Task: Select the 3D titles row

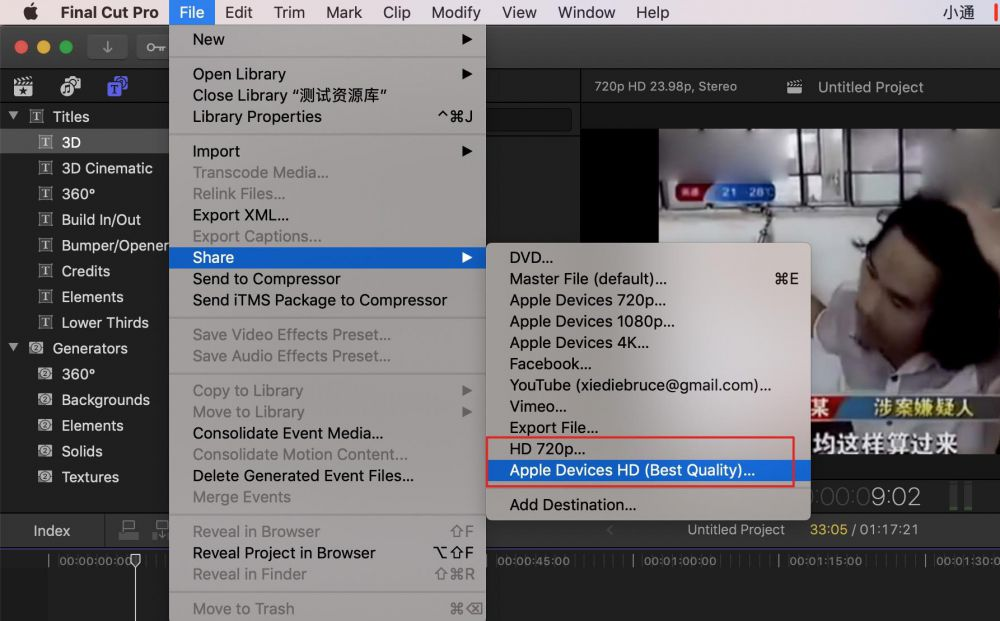Action: [84, 142]
